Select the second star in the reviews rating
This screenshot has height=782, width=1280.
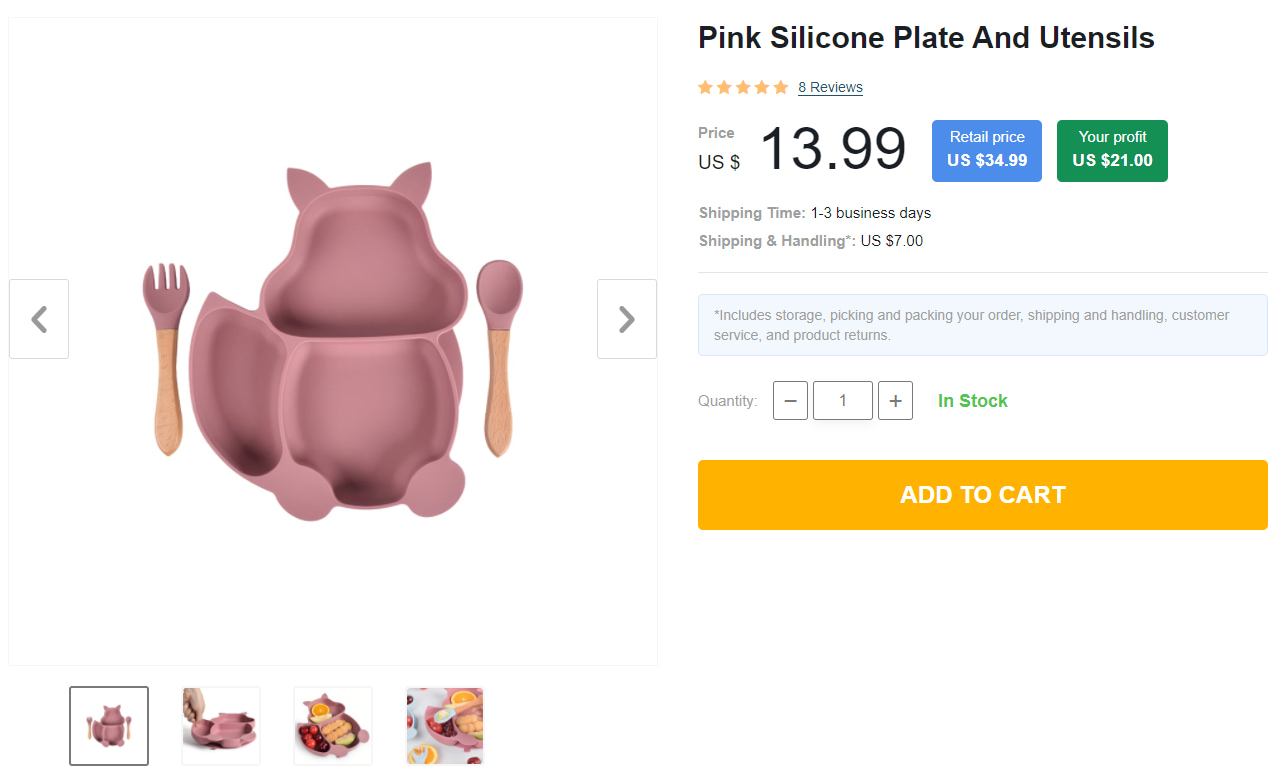724,87
